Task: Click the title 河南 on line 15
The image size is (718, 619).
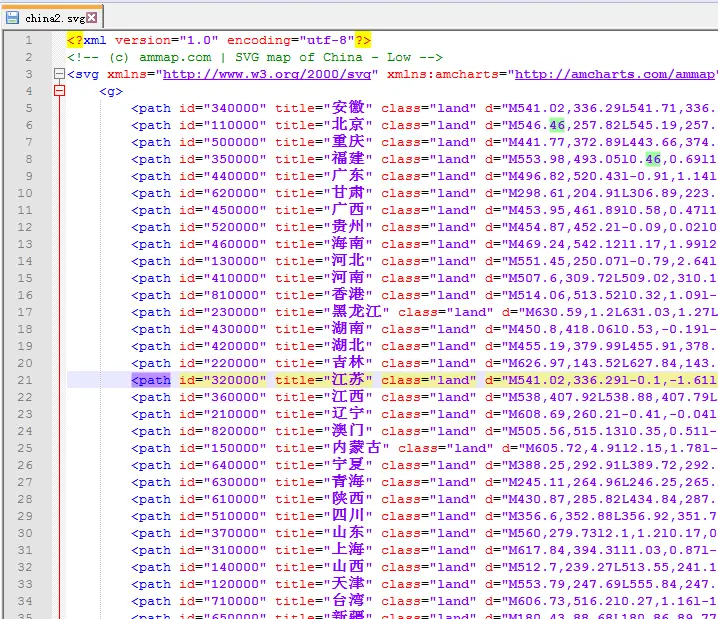Action: (x=348, y=277)
